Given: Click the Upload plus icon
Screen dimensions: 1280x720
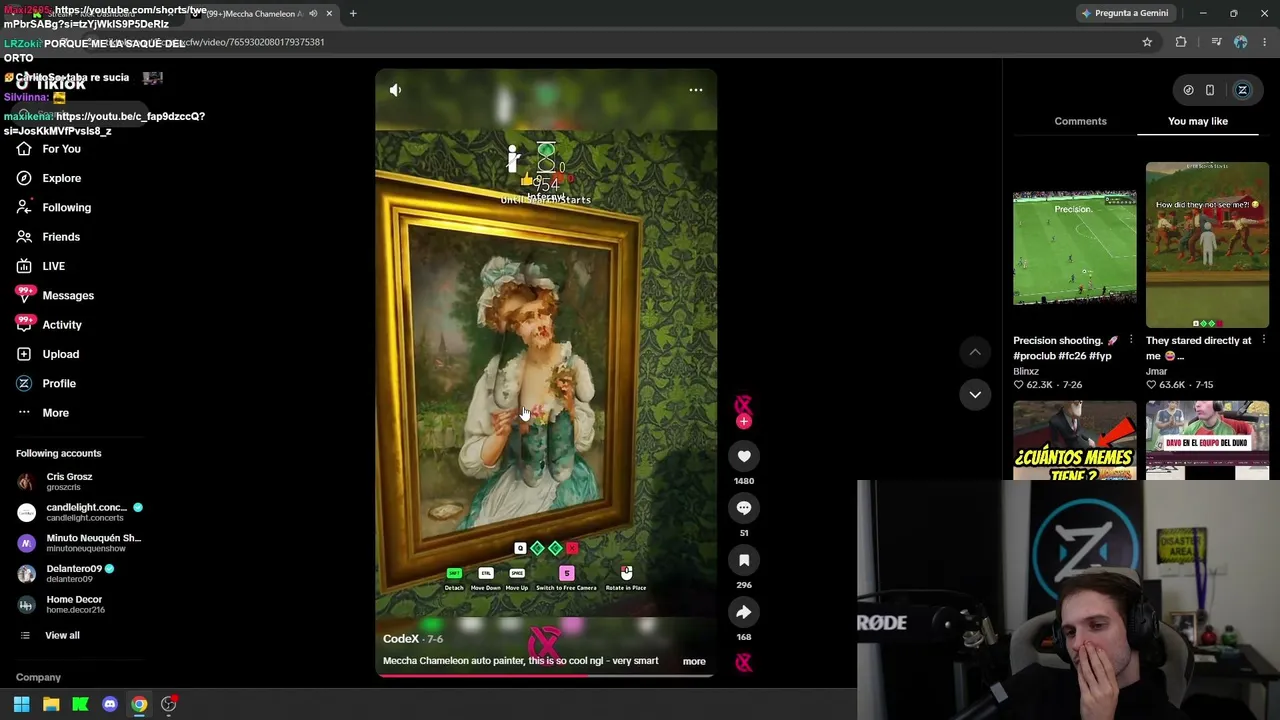Looking at the screenshot, I should (x=24, y=354).
